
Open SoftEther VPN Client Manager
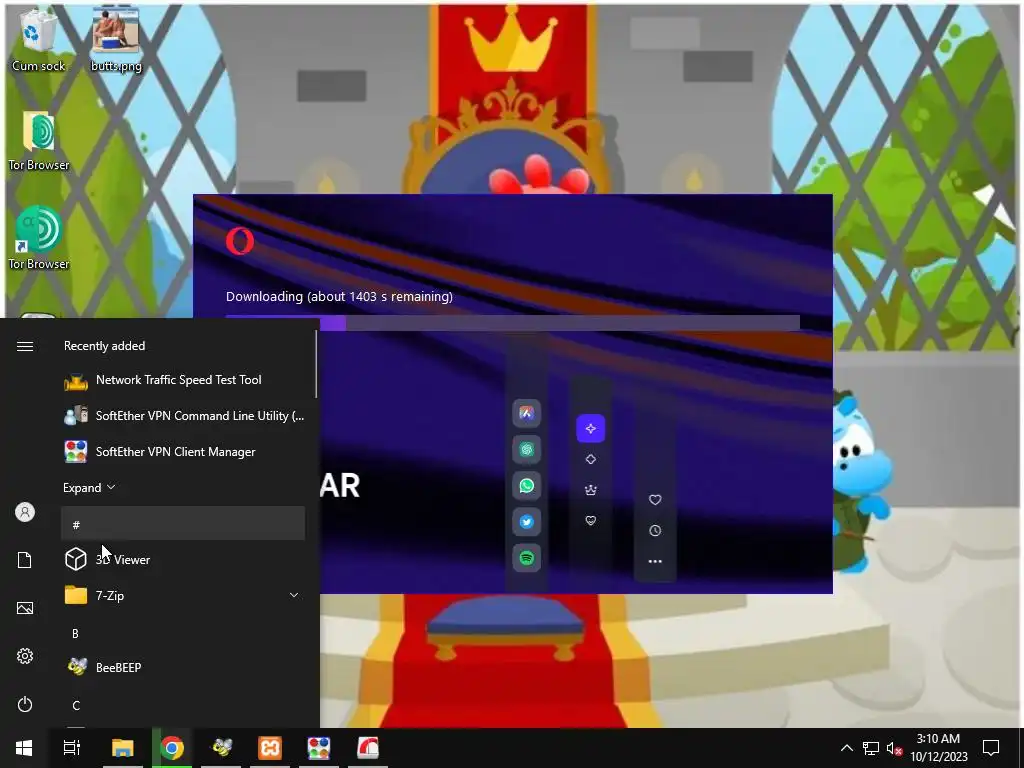coord(183,452)
